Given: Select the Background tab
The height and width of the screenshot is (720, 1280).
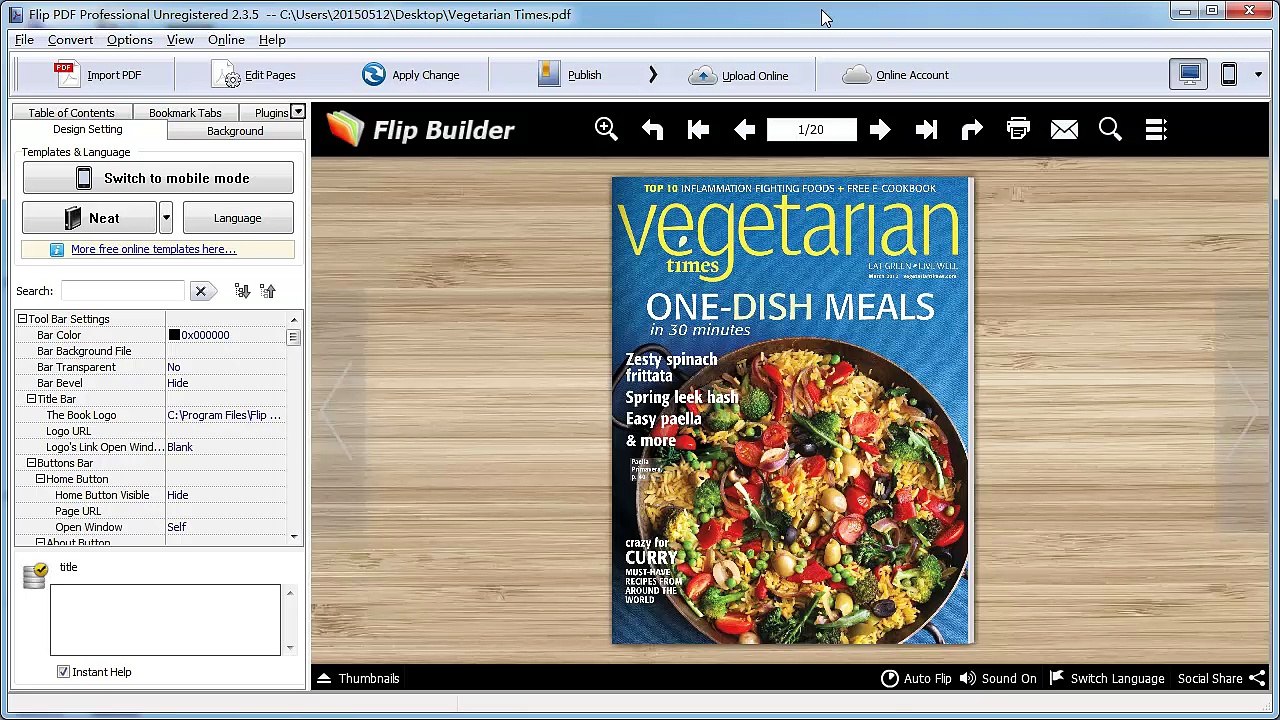Looking at the screenshot, I should (x=235, y=131).
